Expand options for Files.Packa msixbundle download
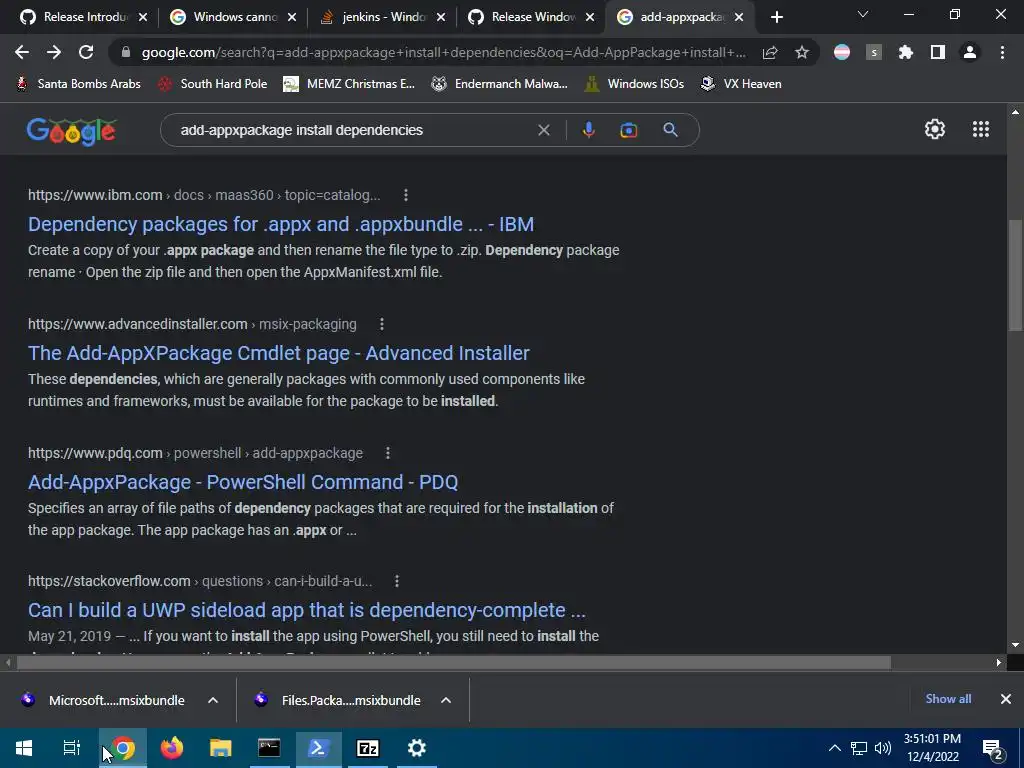This screenshot has width=1024, height=768. point(446,700)
